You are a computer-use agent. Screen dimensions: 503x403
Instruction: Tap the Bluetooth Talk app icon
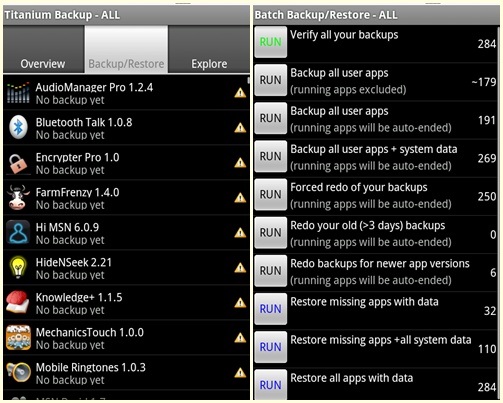tap(18, 127)
